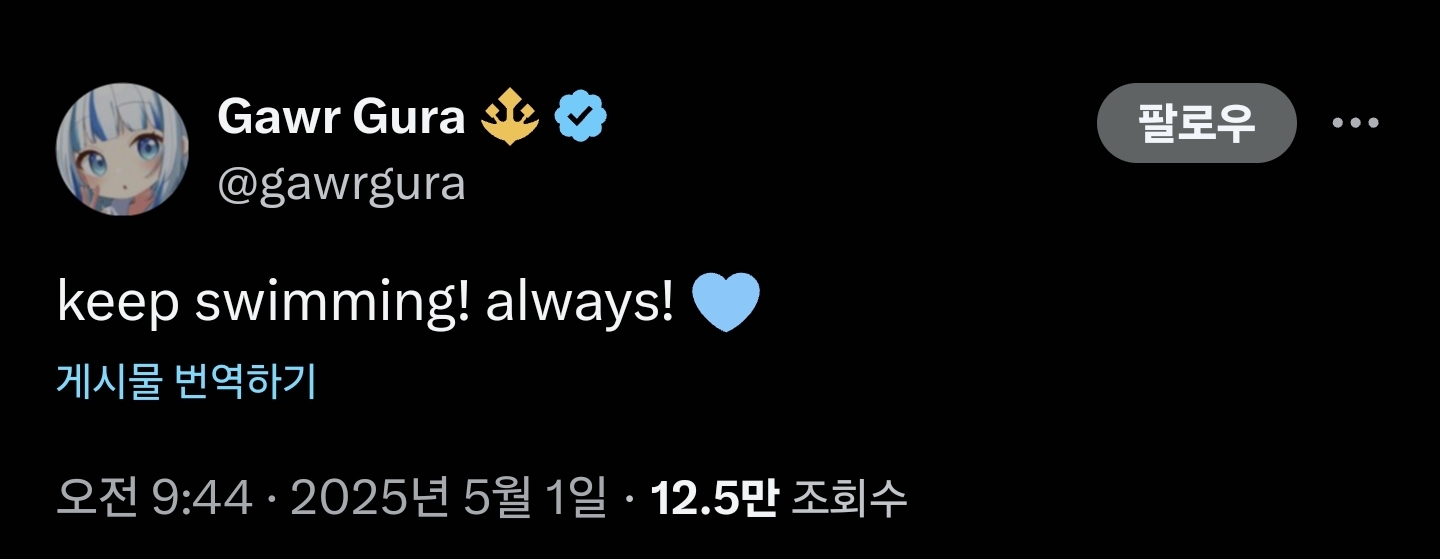Screen dimensions: 1440x559
Task: Click the blue verified checkmark badge
Action: (x=582, y=119)
